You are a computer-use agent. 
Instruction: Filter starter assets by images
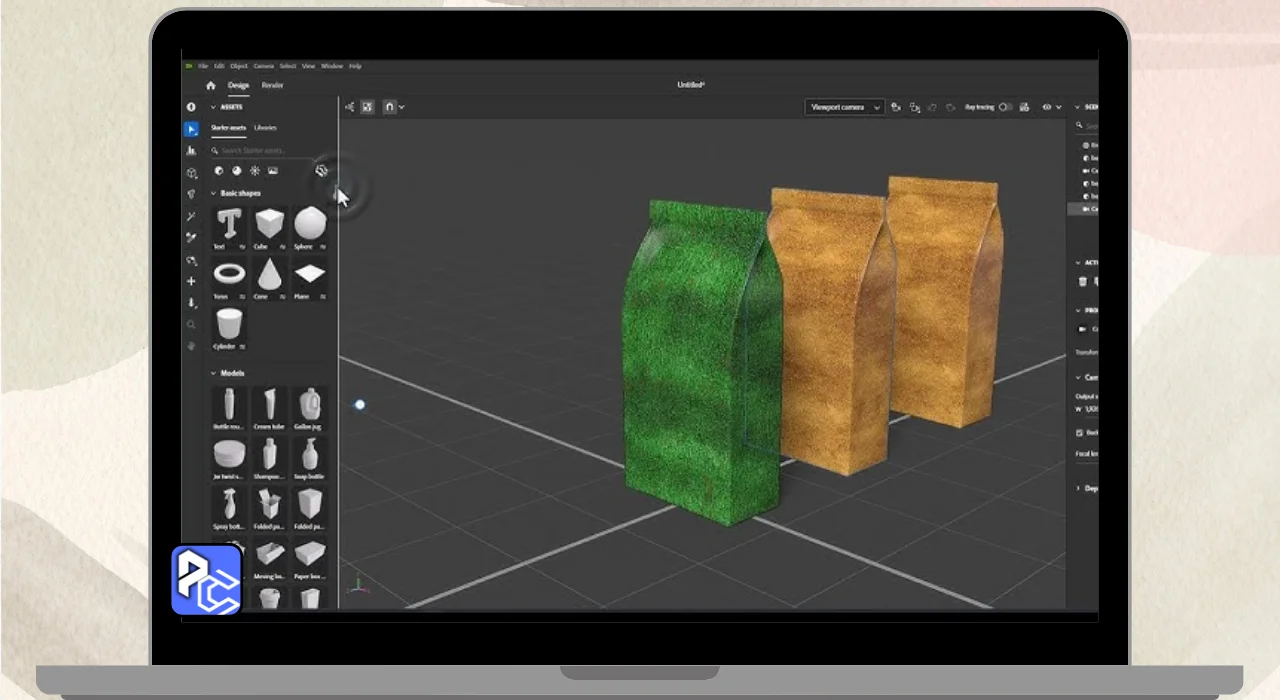point(273,171)
